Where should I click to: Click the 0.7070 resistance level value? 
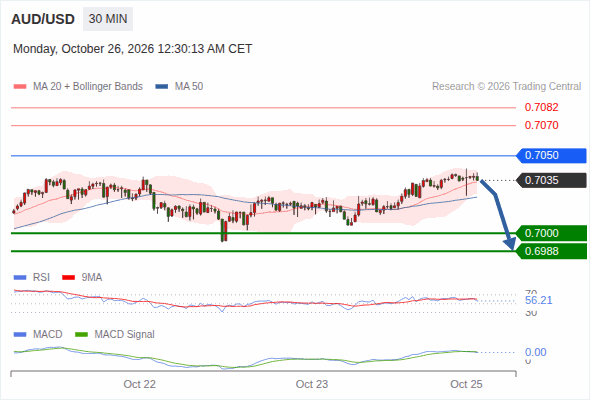(x=541, y=125)
